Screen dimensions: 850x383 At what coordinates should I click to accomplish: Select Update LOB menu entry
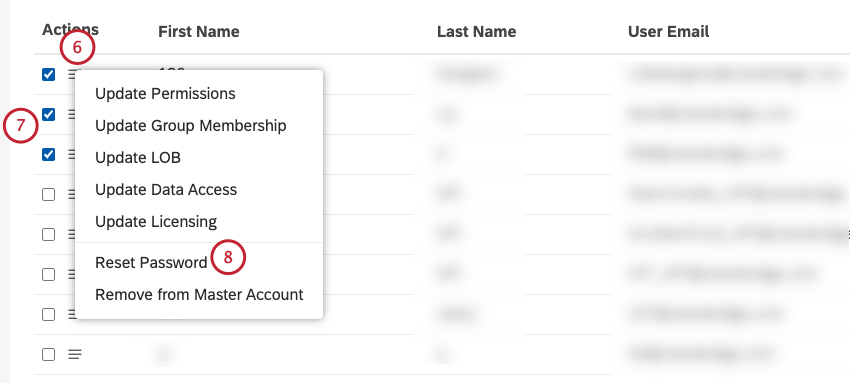pyautogui.click(x=138, y=158)
